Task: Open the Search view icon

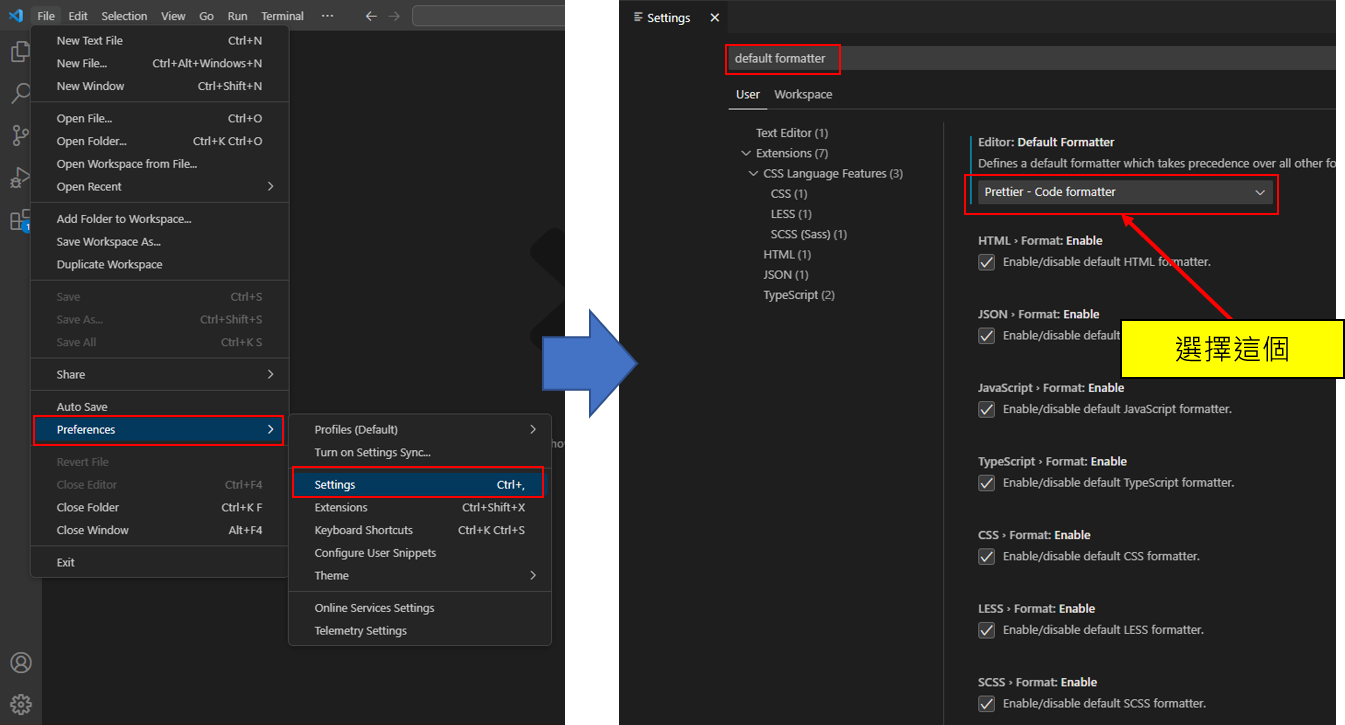Action: [20, 94]
